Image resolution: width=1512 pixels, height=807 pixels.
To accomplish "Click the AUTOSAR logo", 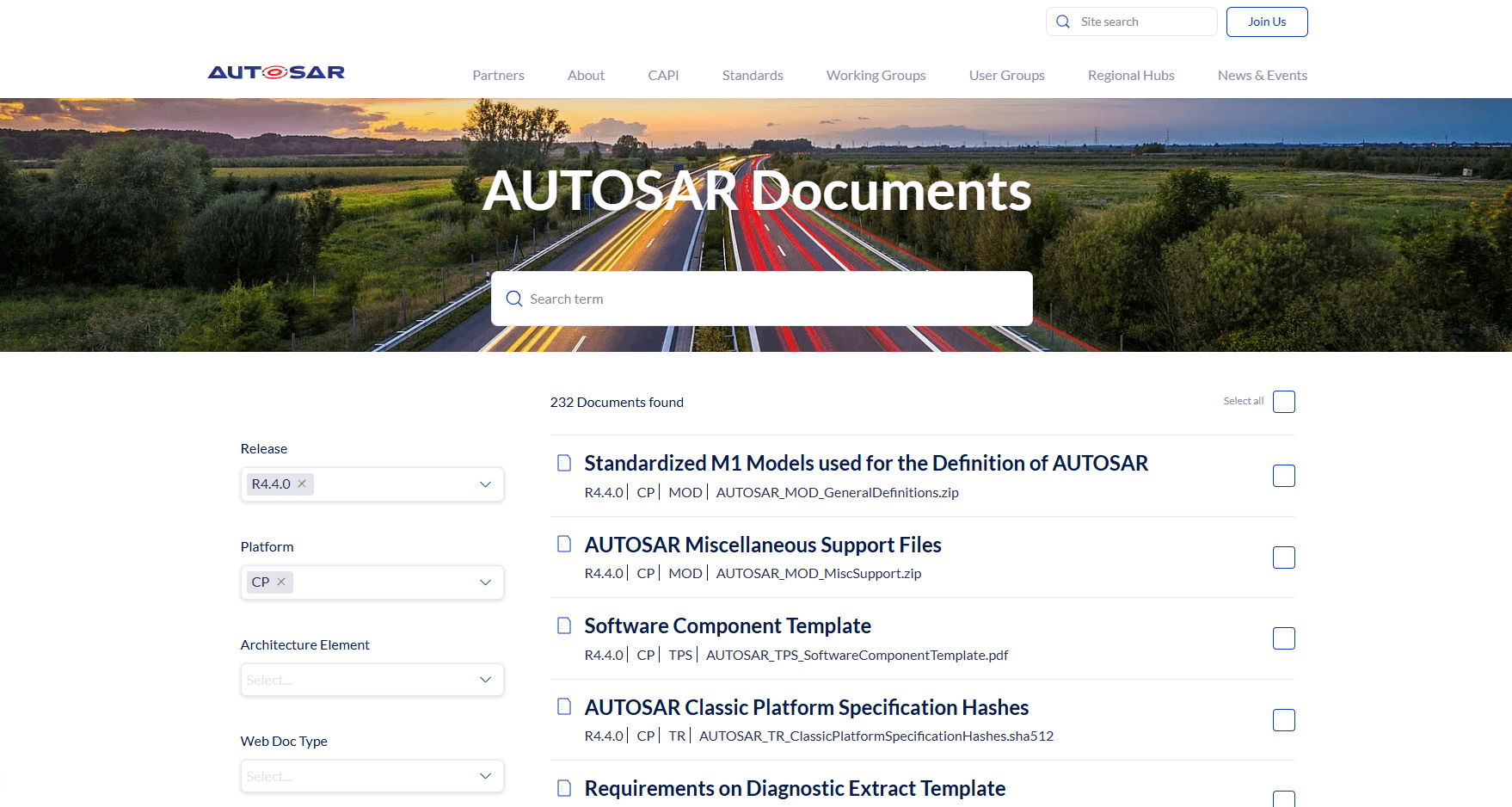I will (276, 72).
